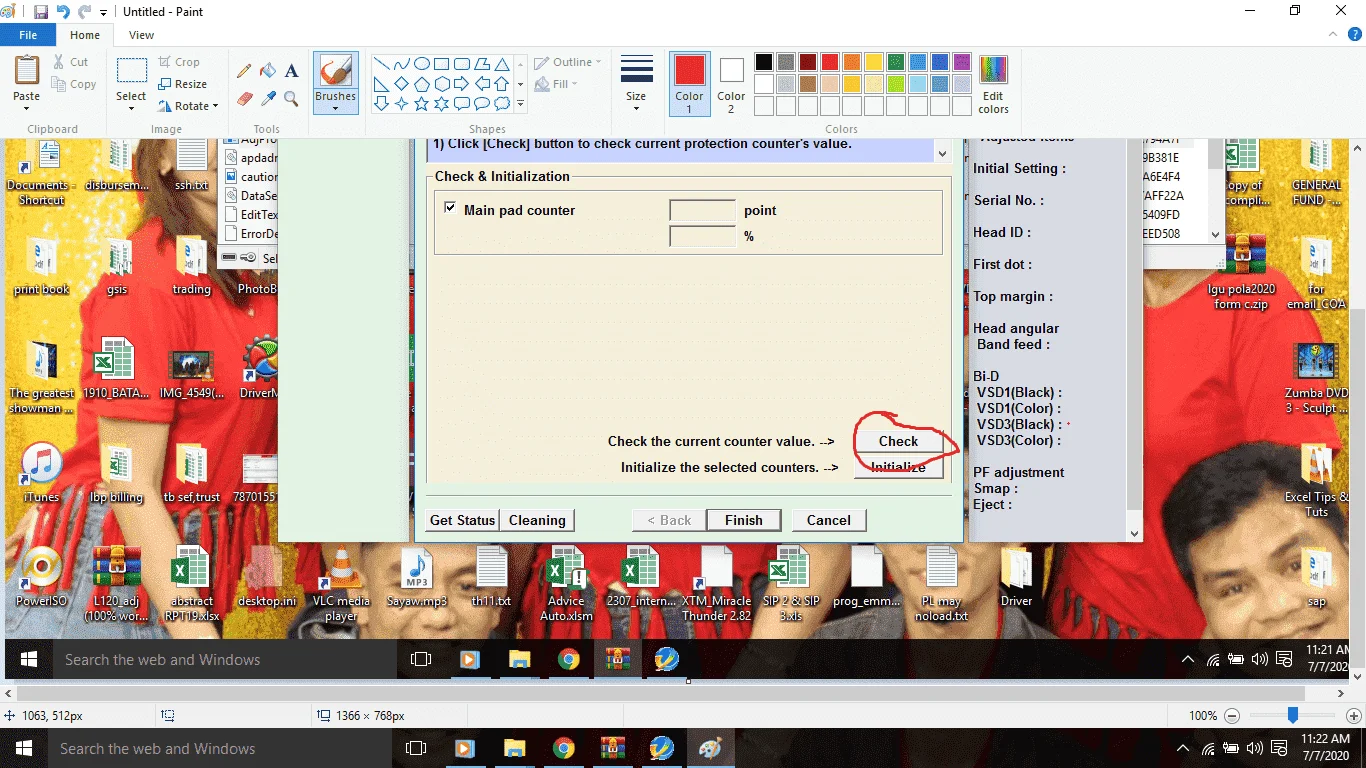
Task: Click the Copy button
Action: 74,84
